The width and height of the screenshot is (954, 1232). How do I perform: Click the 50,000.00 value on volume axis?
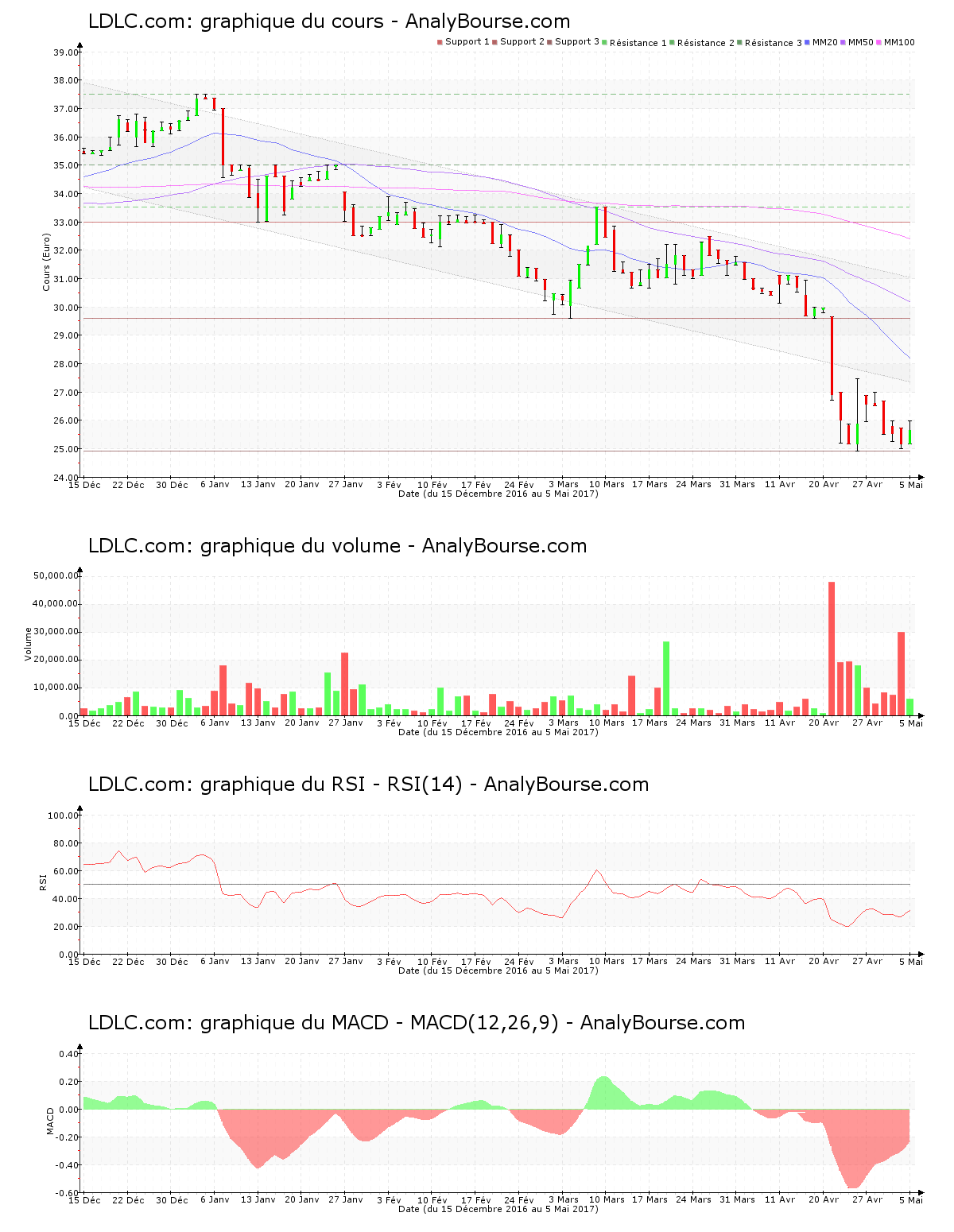pos(56,575)
